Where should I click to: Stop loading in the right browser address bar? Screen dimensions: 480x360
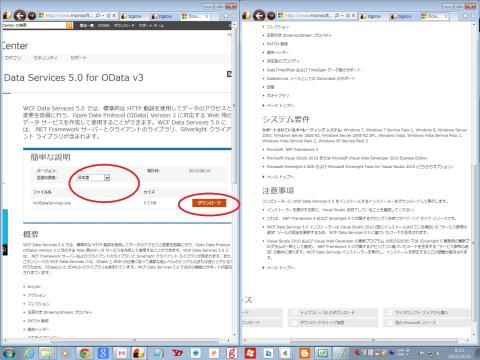point(353,15)
